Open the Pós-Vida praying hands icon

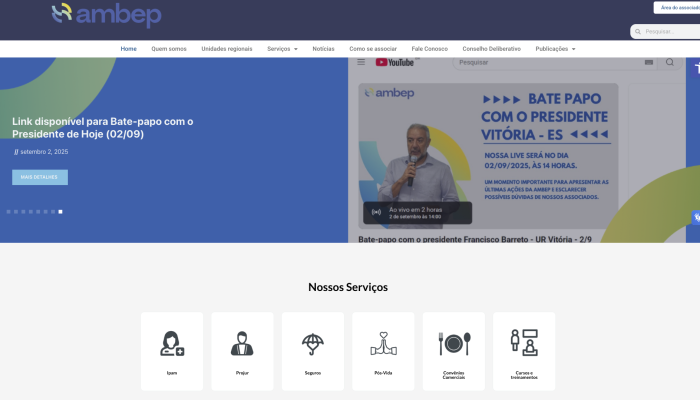point(383,343)
